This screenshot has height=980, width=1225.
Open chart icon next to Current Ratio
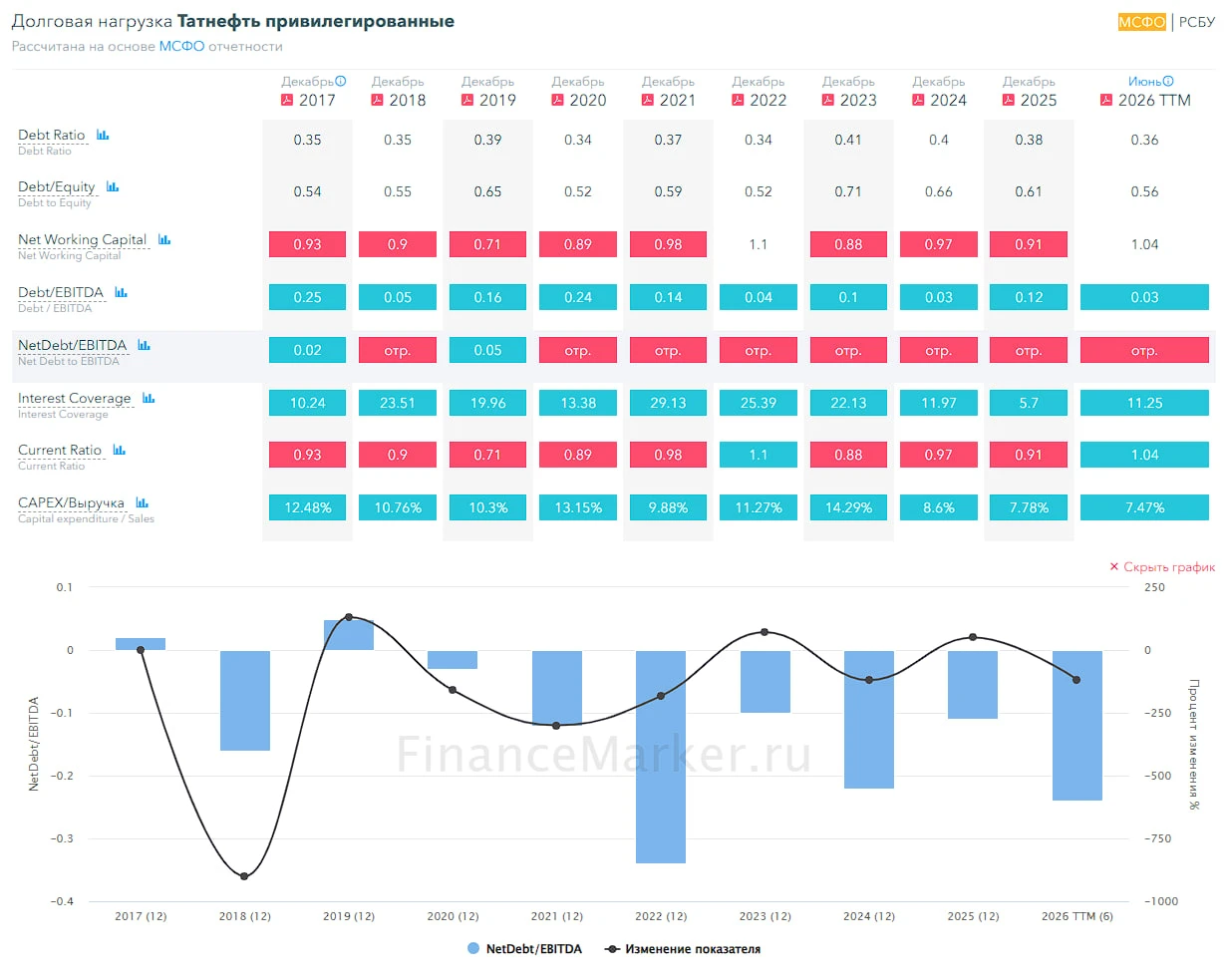[x=120, y=450]
